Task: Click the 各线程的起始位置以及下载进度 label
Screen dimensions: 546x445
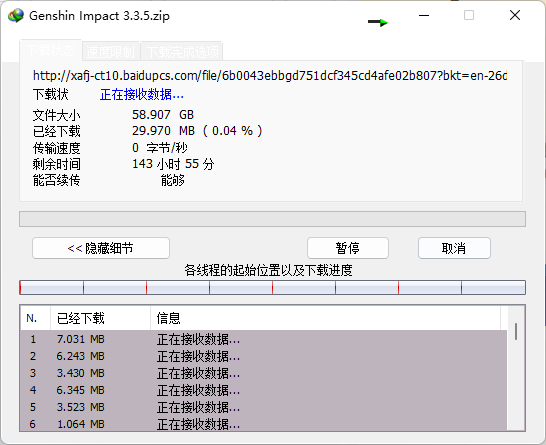Action: (x=268, y=270)
